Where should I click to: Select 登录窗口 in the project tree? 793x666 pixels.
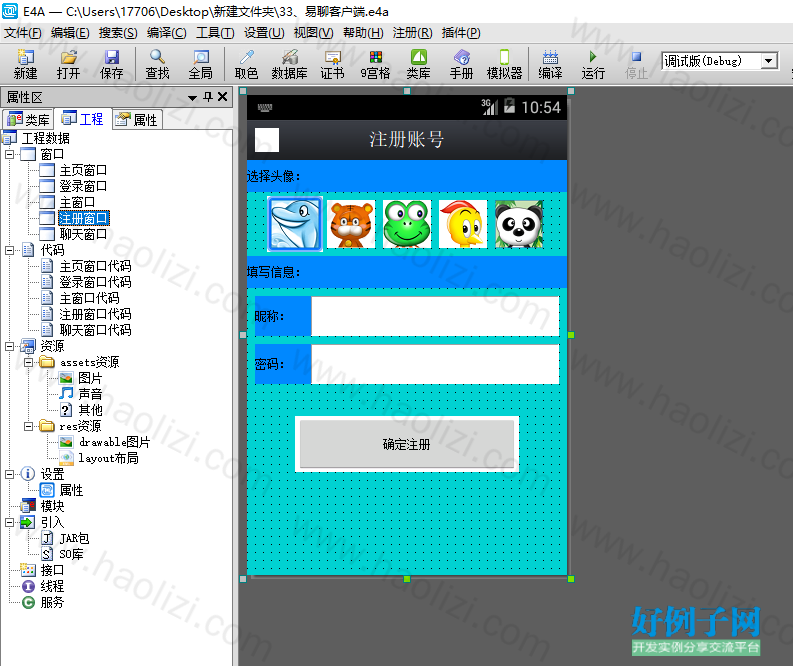click(x=82, y=186)
